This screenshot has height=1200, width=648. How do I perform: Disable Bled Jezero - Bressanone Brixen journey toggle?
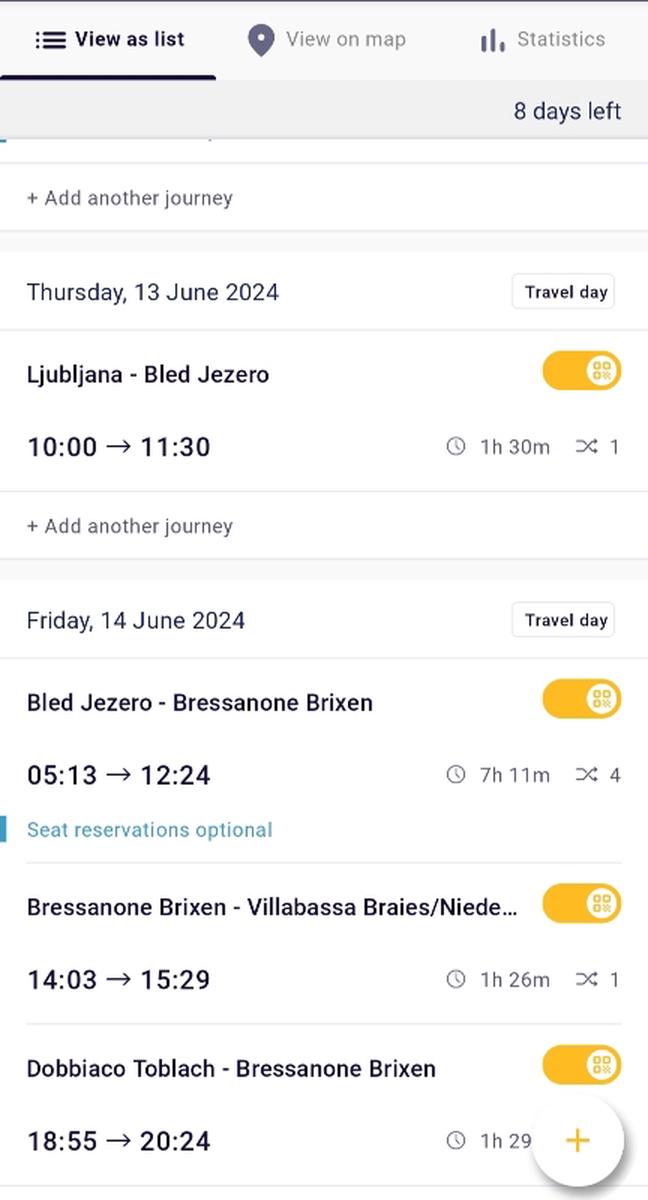click(x=581, y=699)
